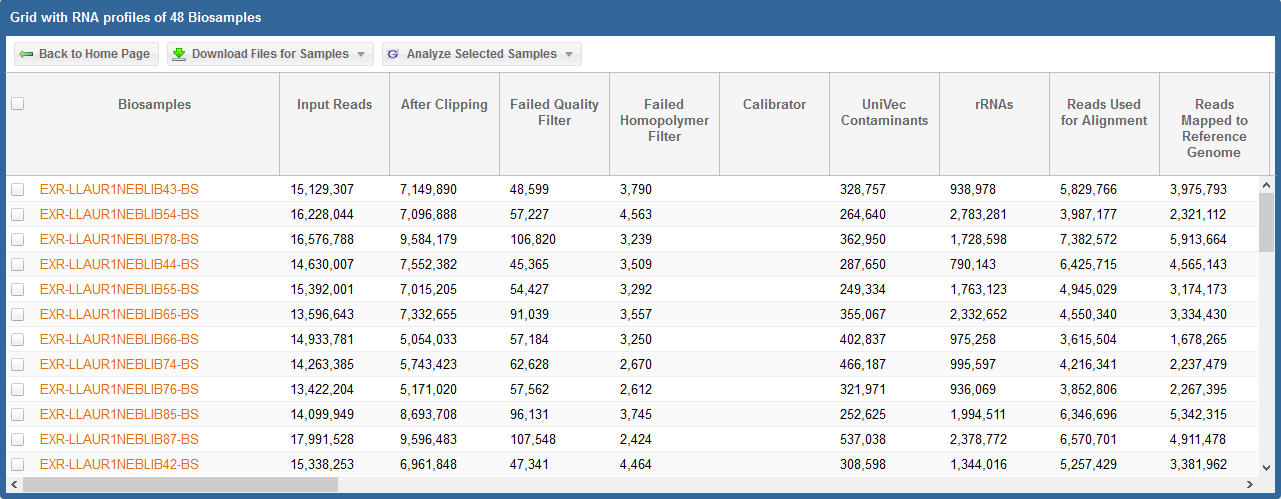Screen dimensions: 1281x499
Task: Check the box for EXR-LLAUR1NEBLIB43-BS
Action: pos(17,189)
